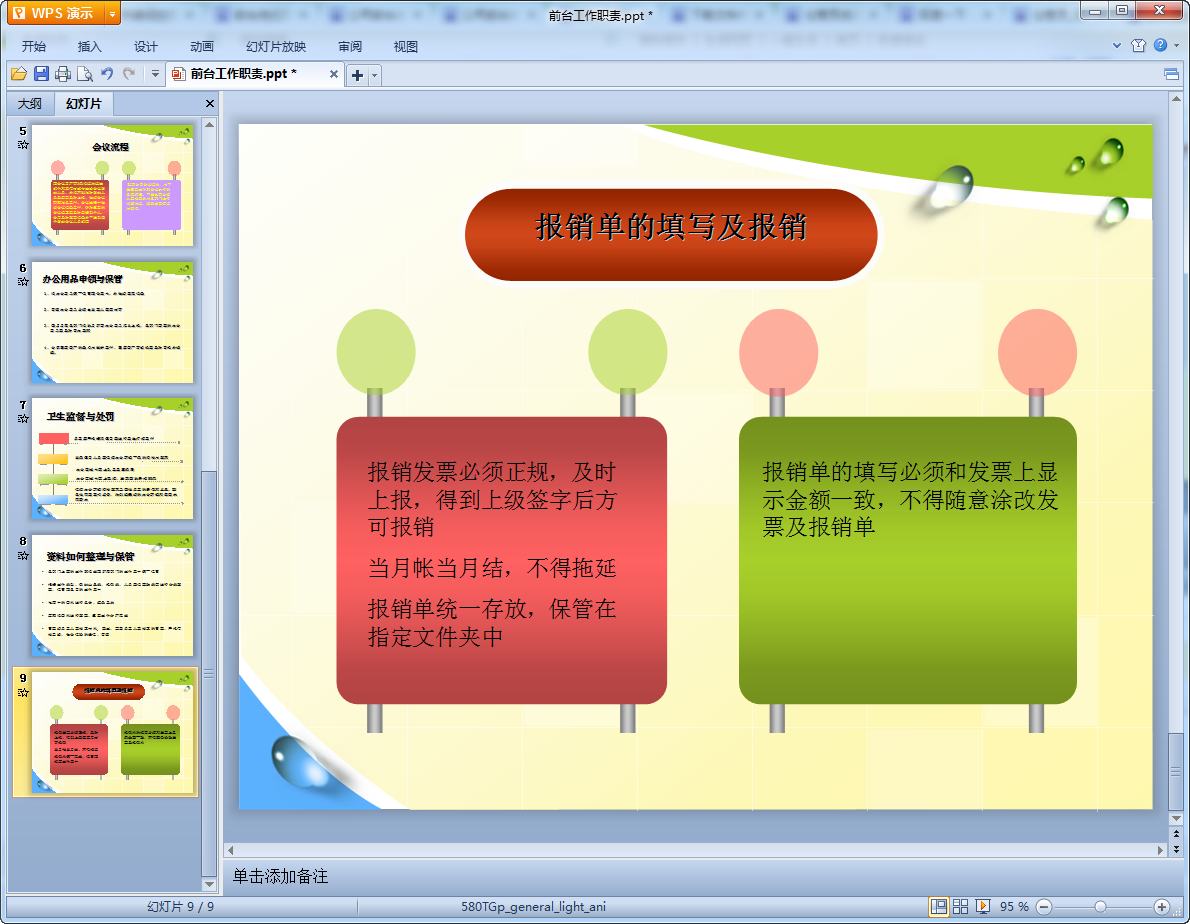Click the WPS 演示 logo button

coord(56,13)
